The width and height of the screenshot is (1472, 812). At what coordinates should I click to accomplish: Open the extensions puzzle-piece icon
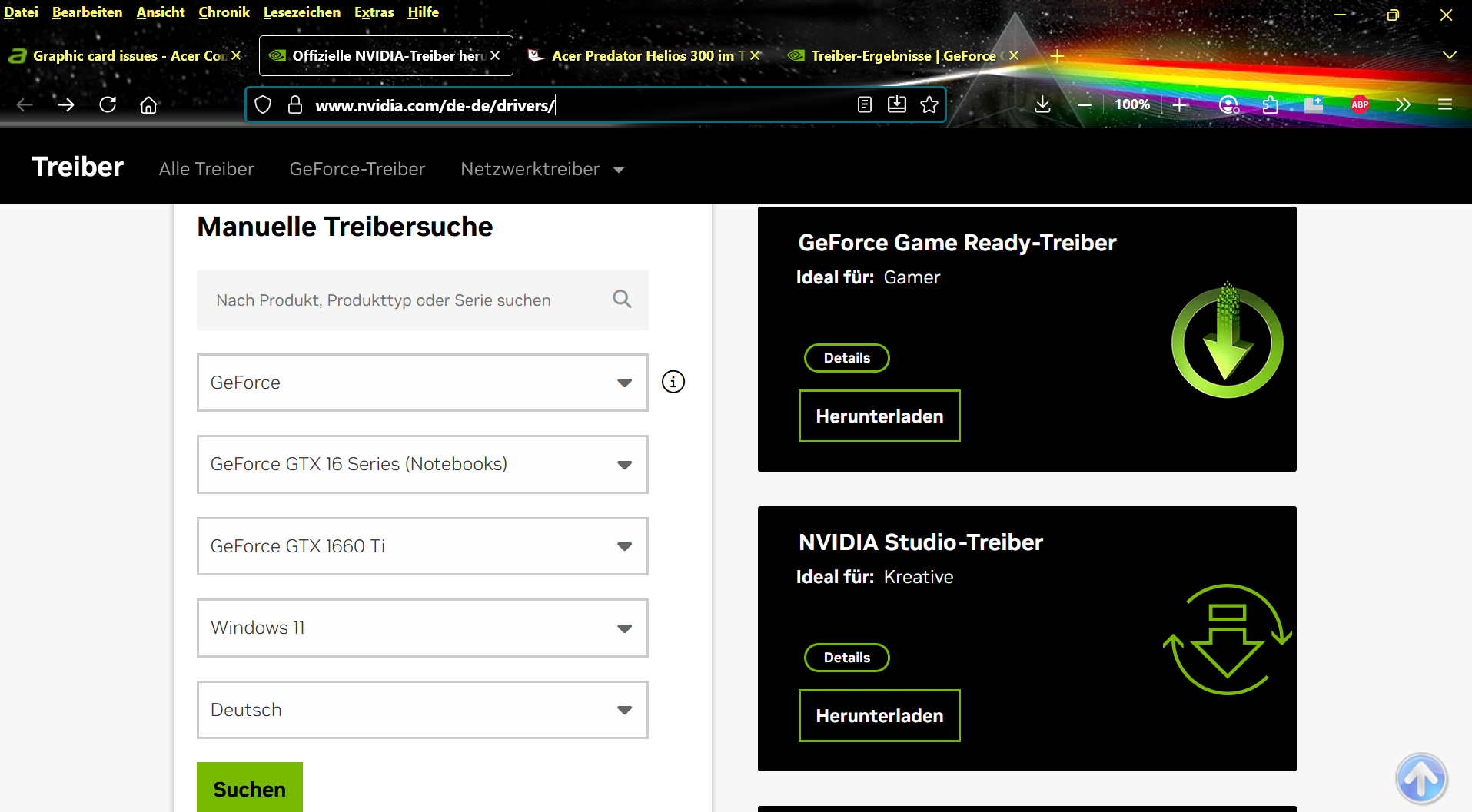(1271, 104)
